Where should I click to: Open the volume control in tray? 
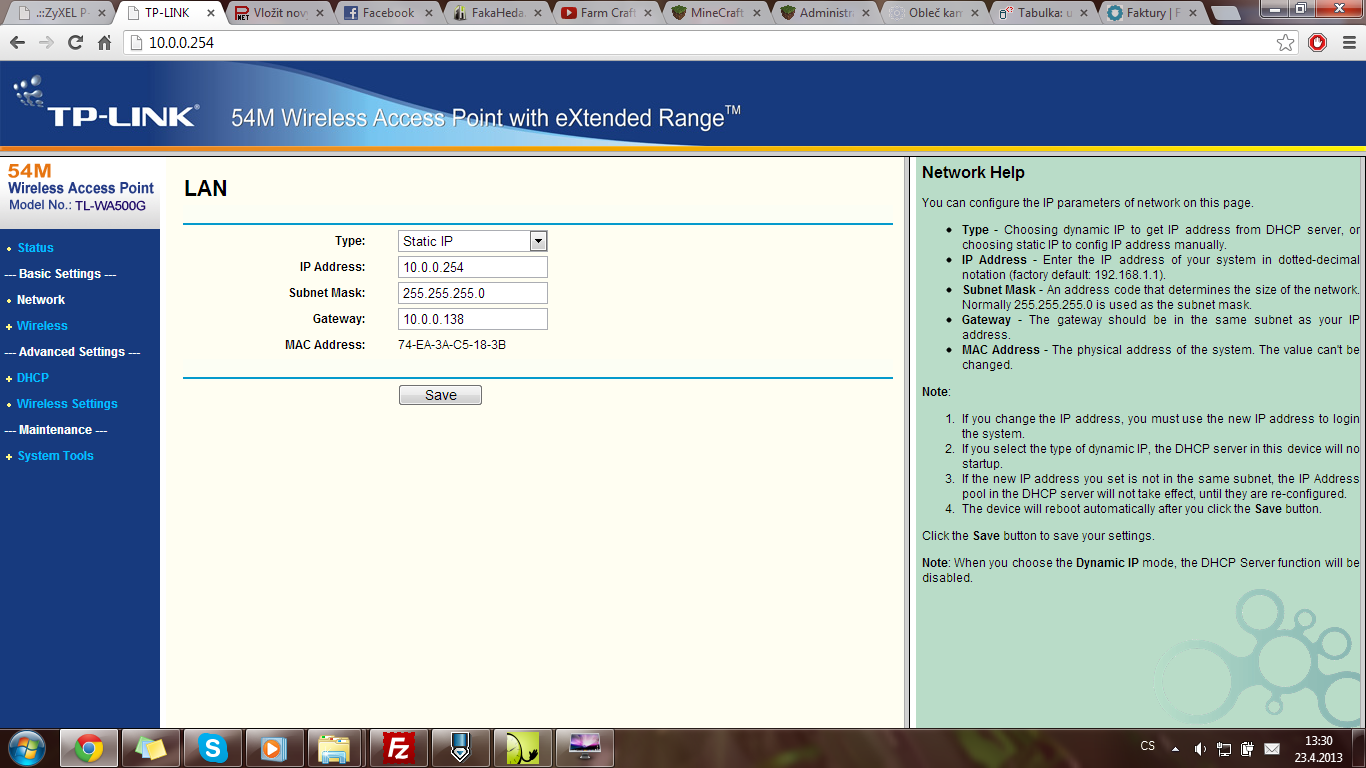1200,748
